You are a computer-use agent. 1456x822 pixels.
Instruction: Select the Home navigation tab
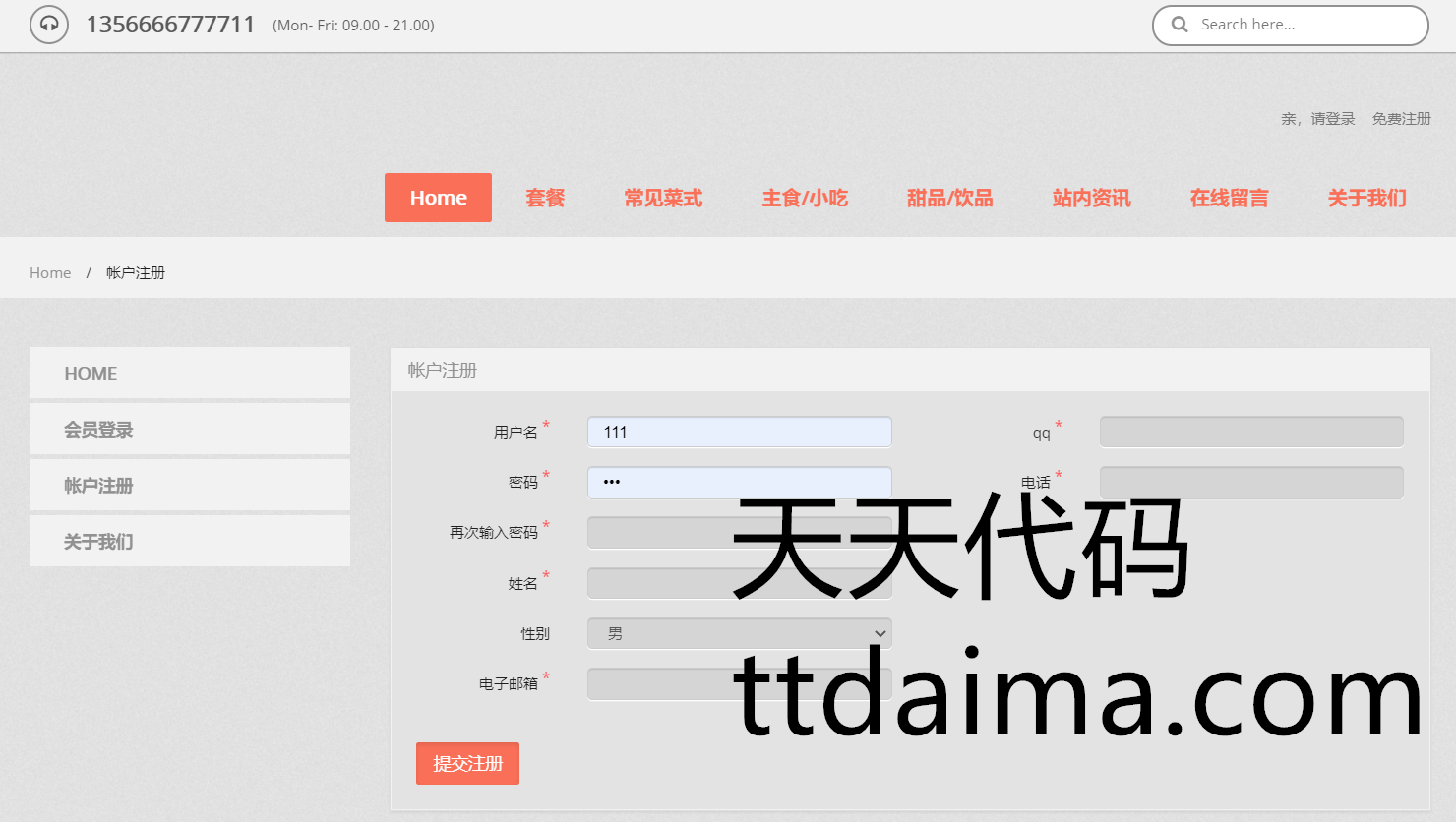pyautogui.click(x=438, y=198)
